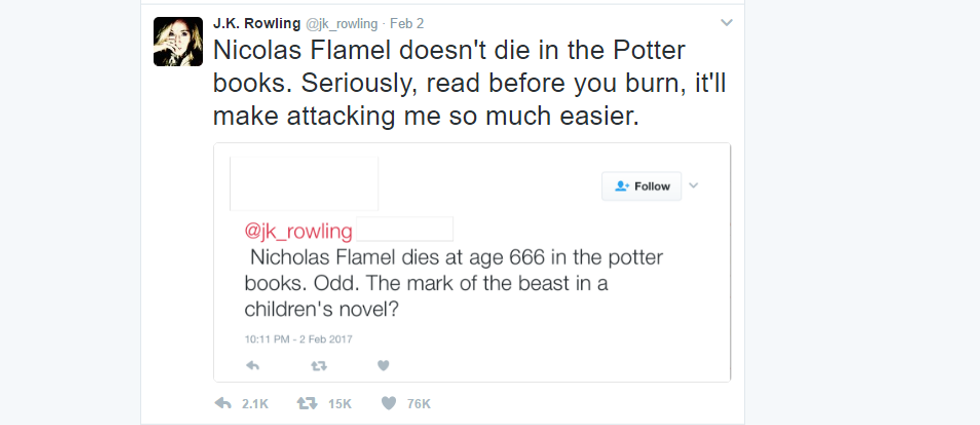
Task: Click the Follow button label in the quoted tweet
Action: pos(652,186)
